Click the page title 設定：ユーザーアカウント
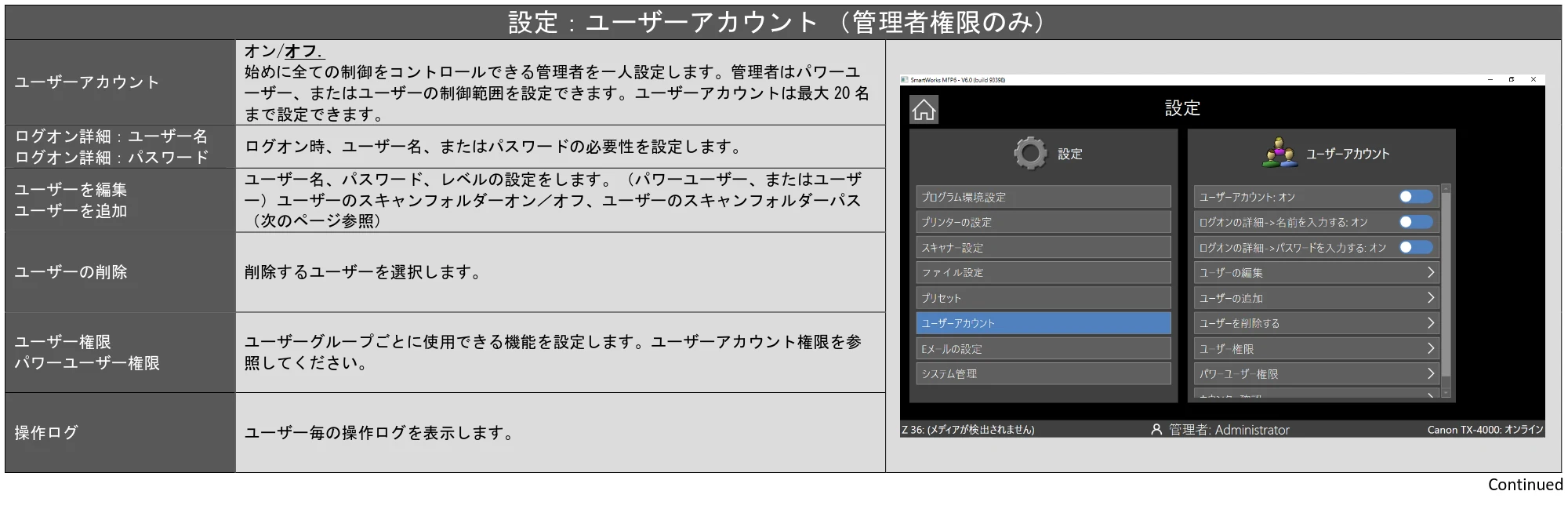This screenshot has width=1568, height=531. (x=783, y=22)
